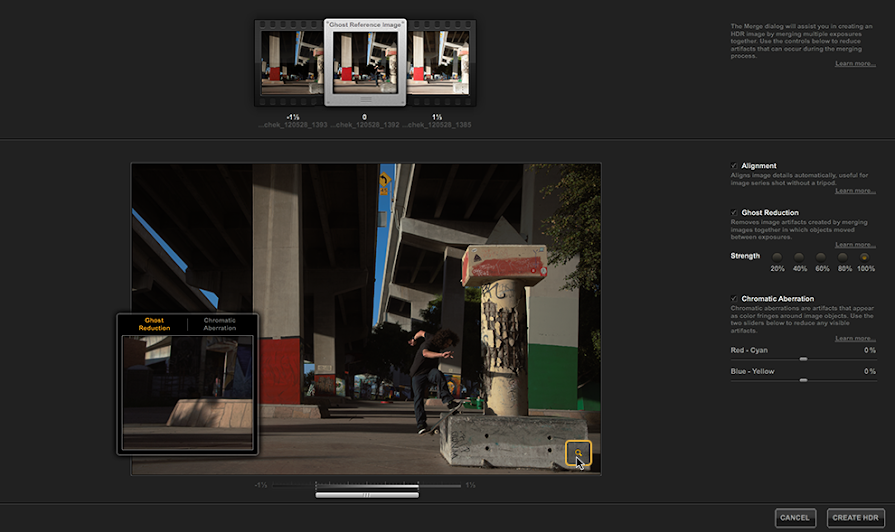This screenshot has height=532, width=895.
Task: Set ghost reduction strength to 60%
Action: (821, 257)
